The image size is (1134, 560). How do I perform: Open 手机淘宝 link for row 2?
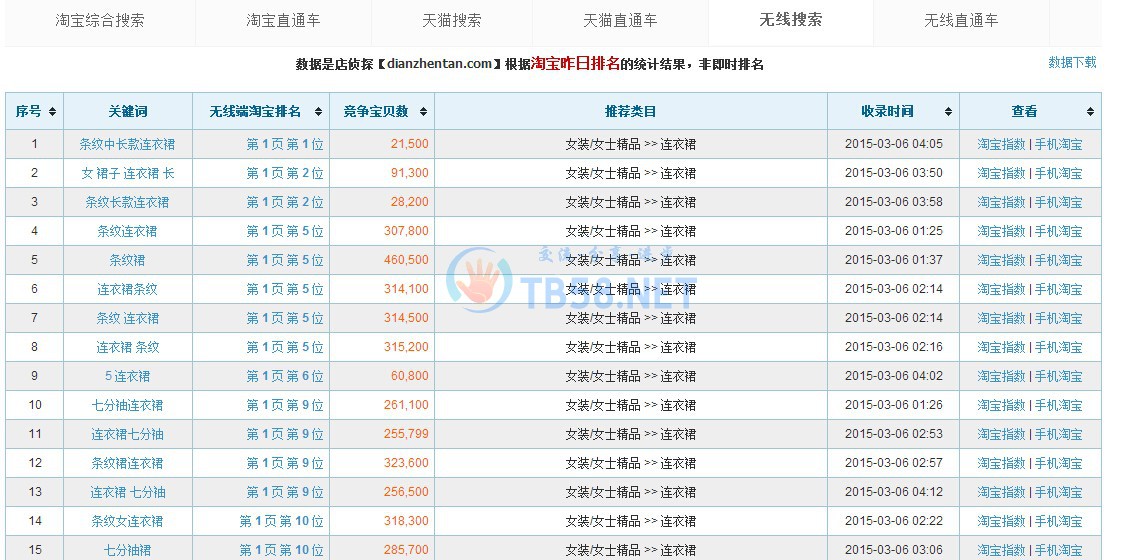click(x=1058, y=173)
